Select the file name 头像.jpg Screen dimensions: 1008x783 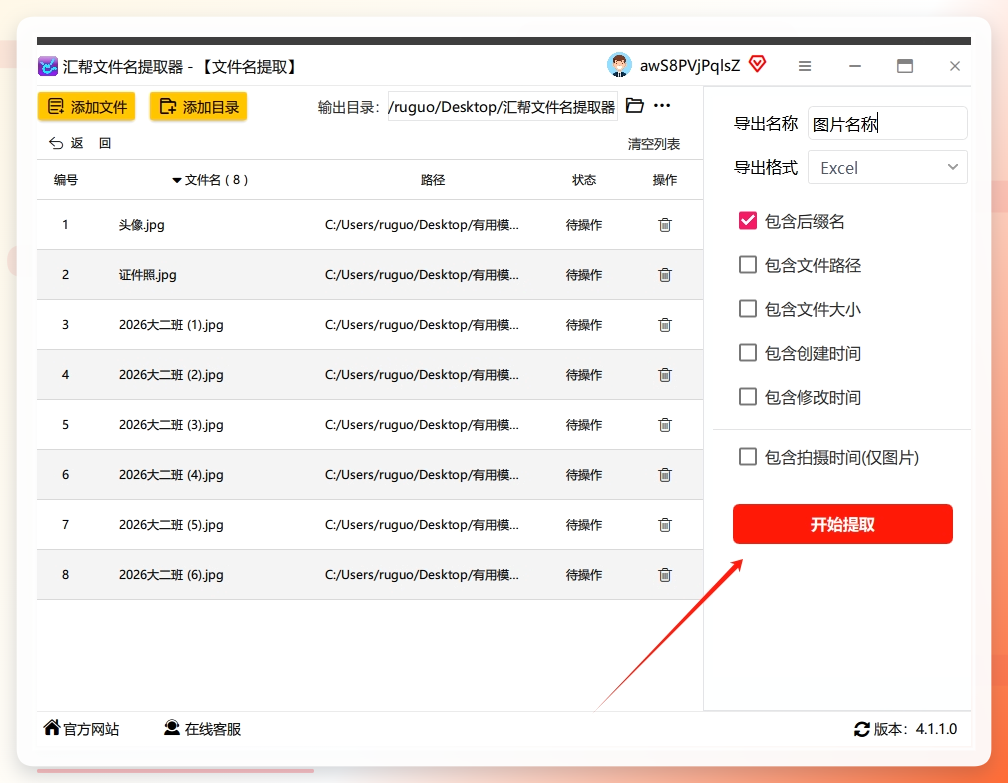click(141, 225)
